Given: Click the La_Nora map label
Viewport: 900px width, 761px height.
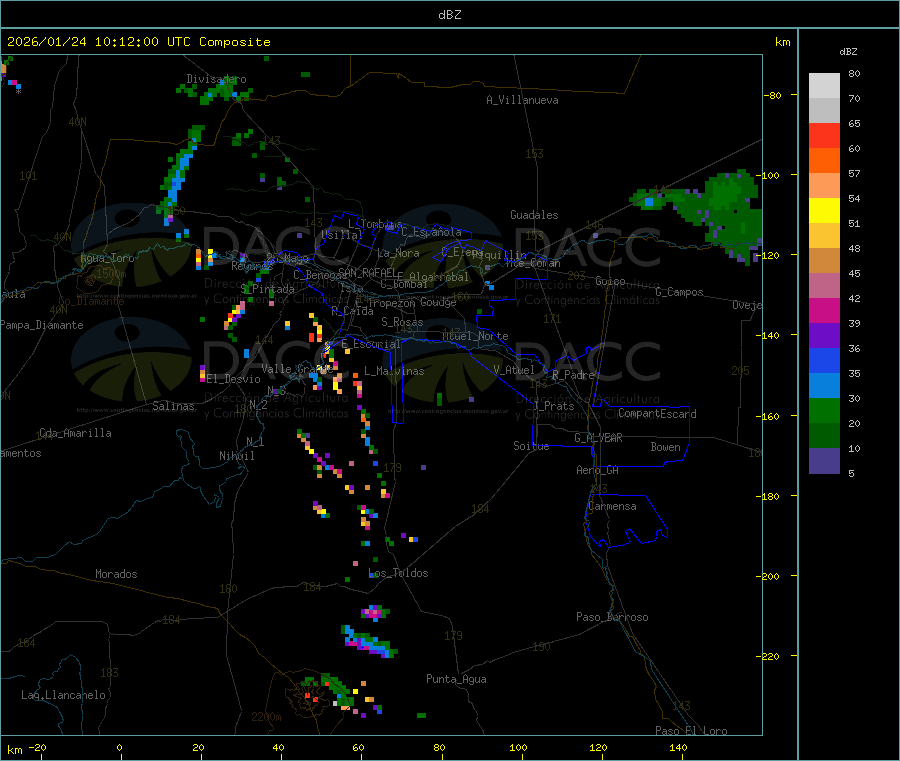Looking at the screenshot, I should (398, 253).
